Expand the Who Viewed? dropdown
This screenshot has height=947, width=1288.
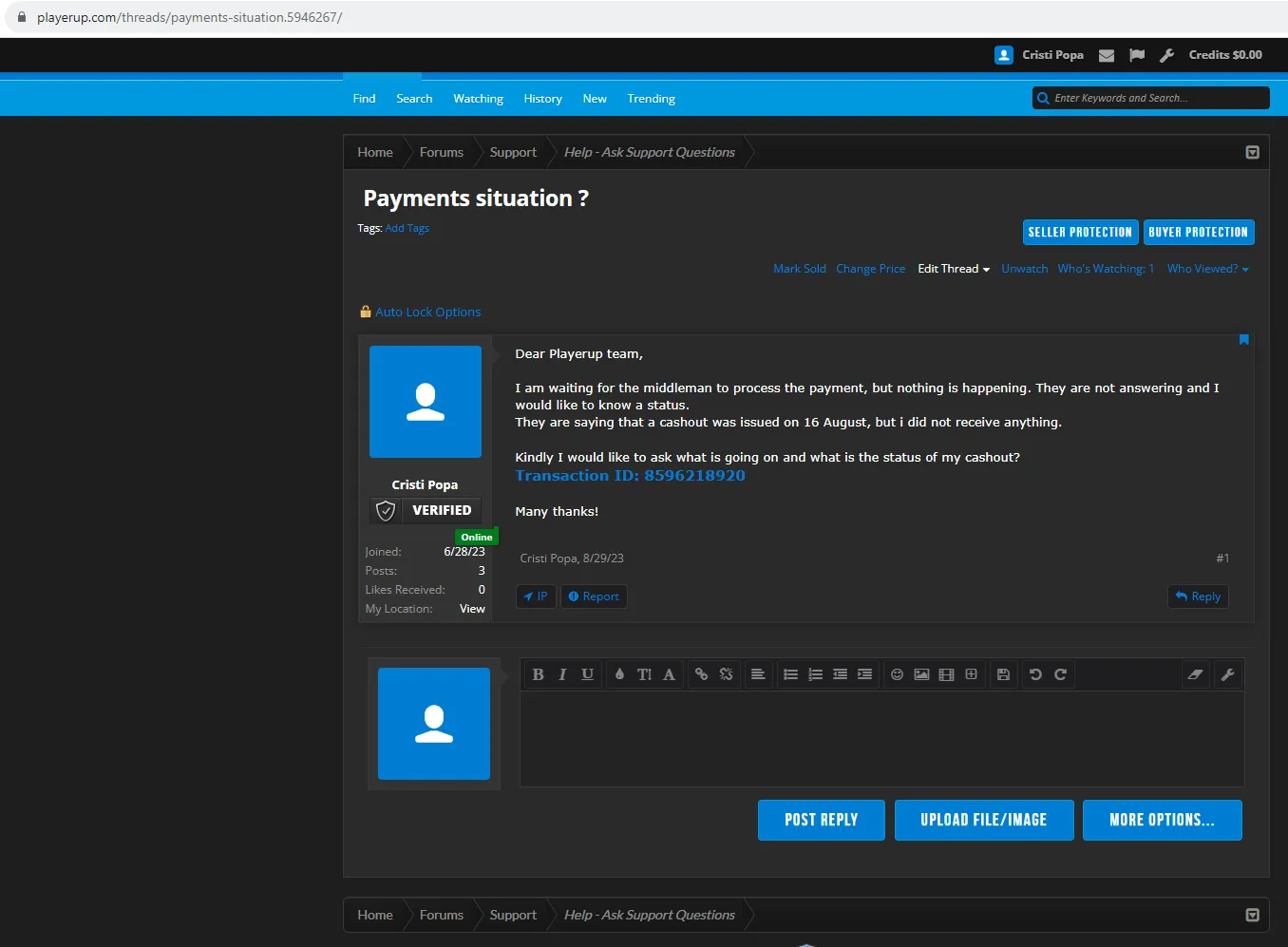click(1207, 269)
